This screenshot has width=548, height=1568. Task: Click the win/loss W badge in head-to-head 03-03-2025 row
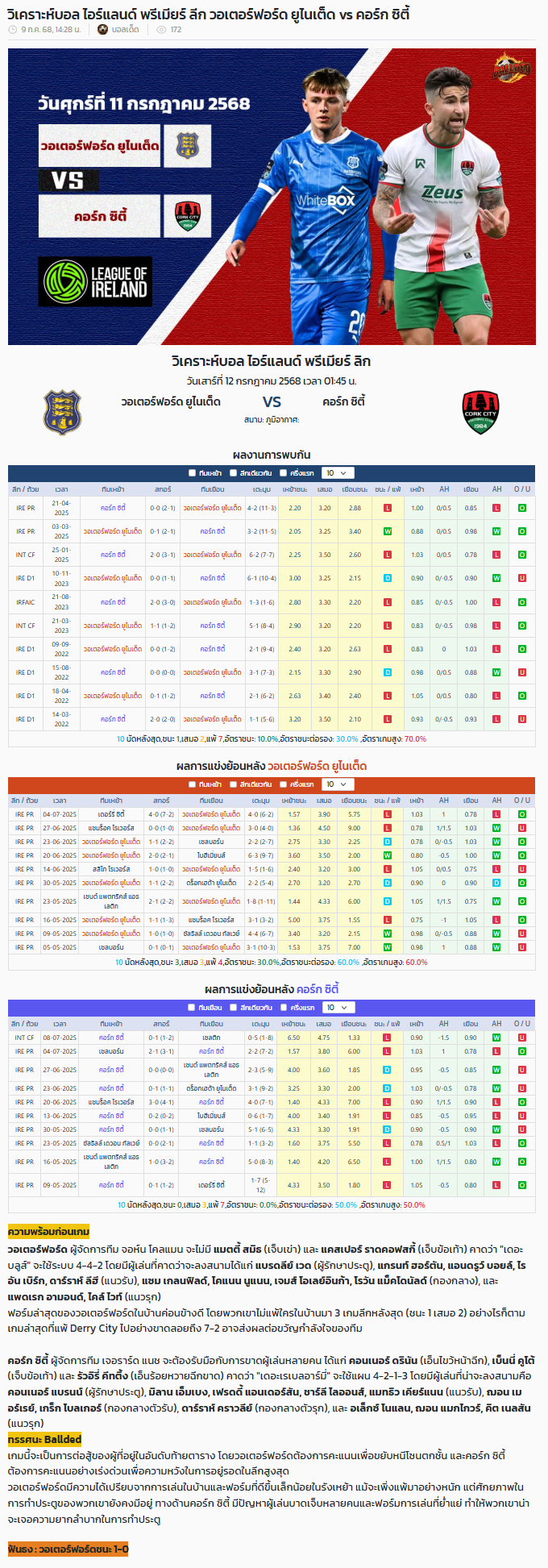click(388, 531)
